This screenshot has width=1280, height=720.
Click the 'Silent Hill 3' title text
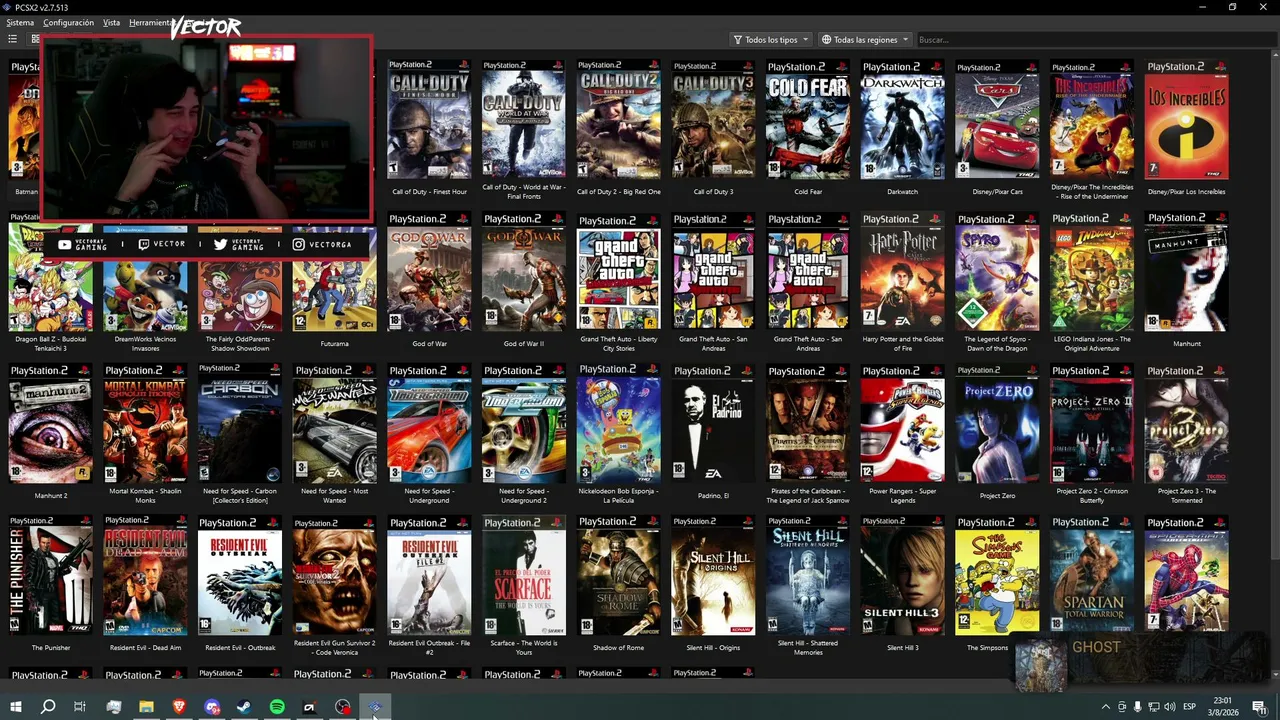coord(902,648)
